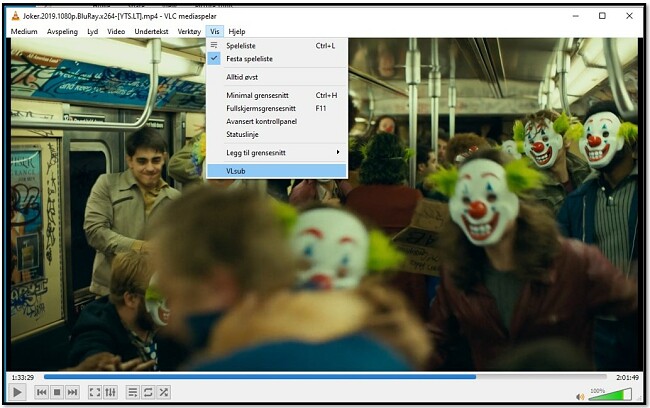
Task: Open the Lyd menu
Action: pyautogui.click(x=92, y=32)
